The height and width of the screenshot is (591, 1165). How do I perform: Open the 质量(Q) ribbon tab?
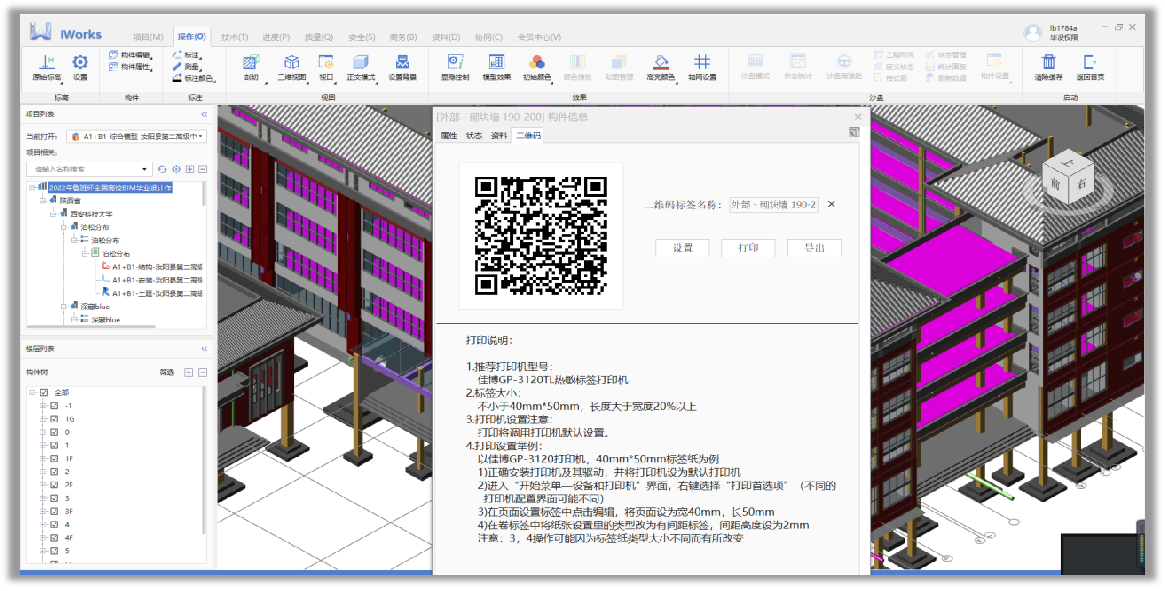(x=319, y=36)
